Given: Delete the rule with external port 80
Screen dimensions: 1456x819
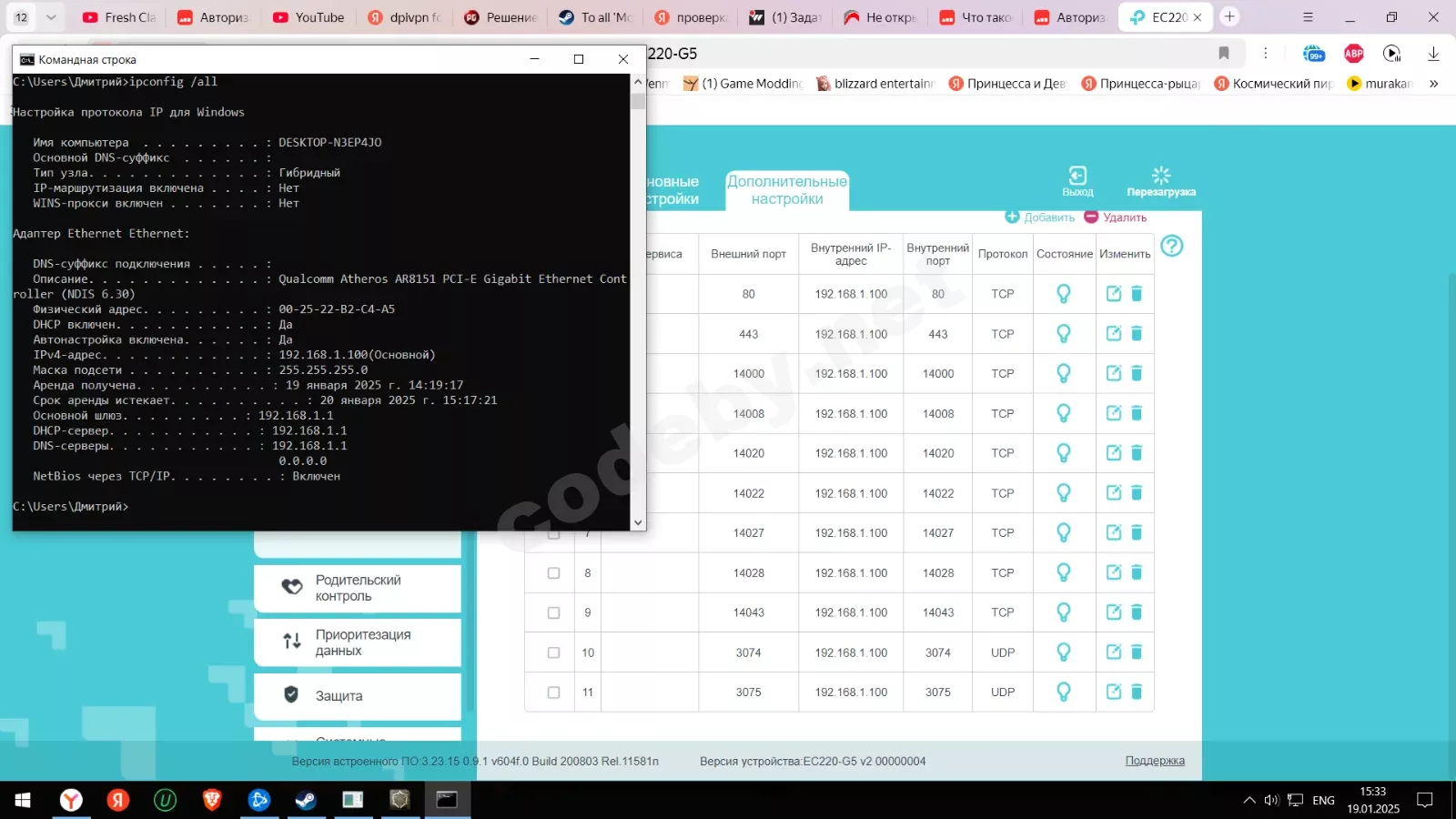Looking at the screenshot, I should click(1137, 293).
